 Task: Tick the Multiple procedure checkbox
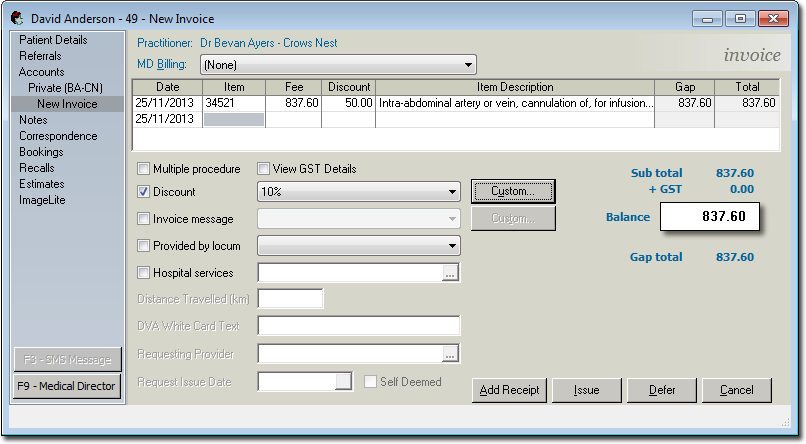(144, 169)
